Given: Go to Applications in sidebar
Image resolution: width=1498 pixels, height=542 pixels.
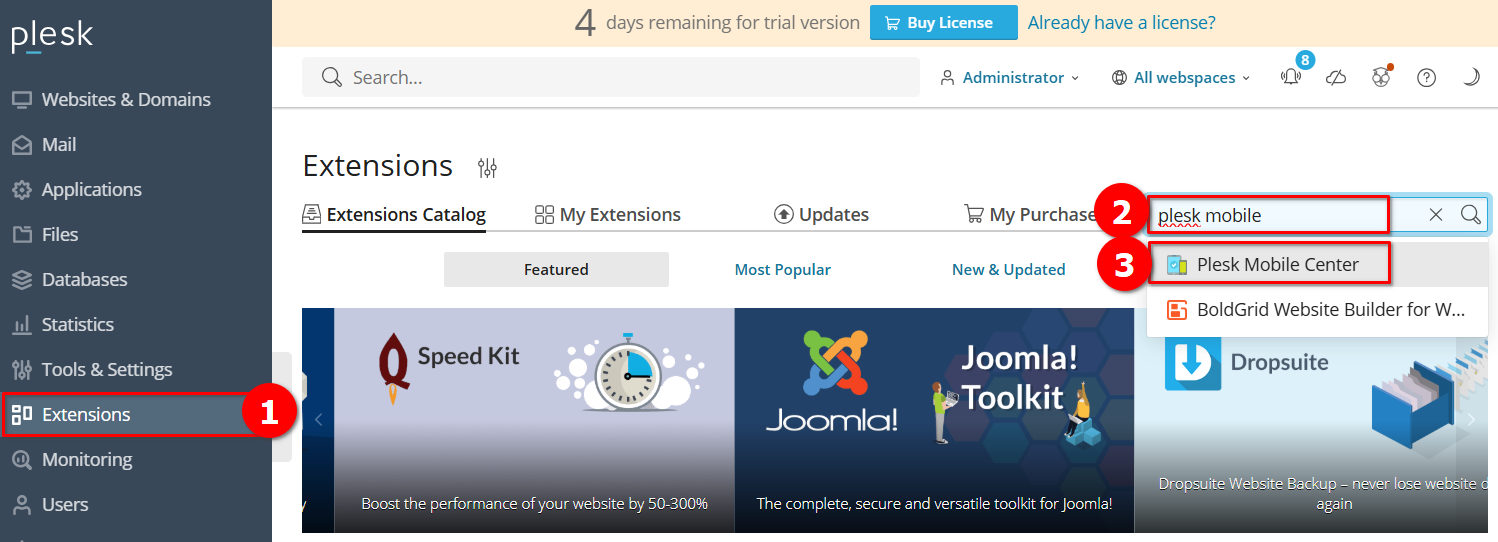Looking at the screenshot, I should click(91, 189).
